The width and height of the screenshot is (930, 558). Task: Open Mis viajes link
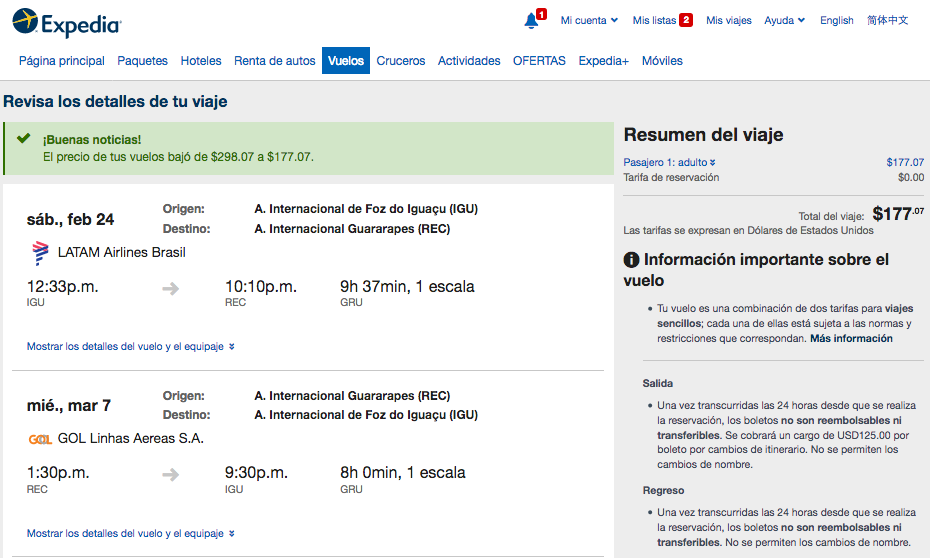pyautogui.click(x=729, y=20)
